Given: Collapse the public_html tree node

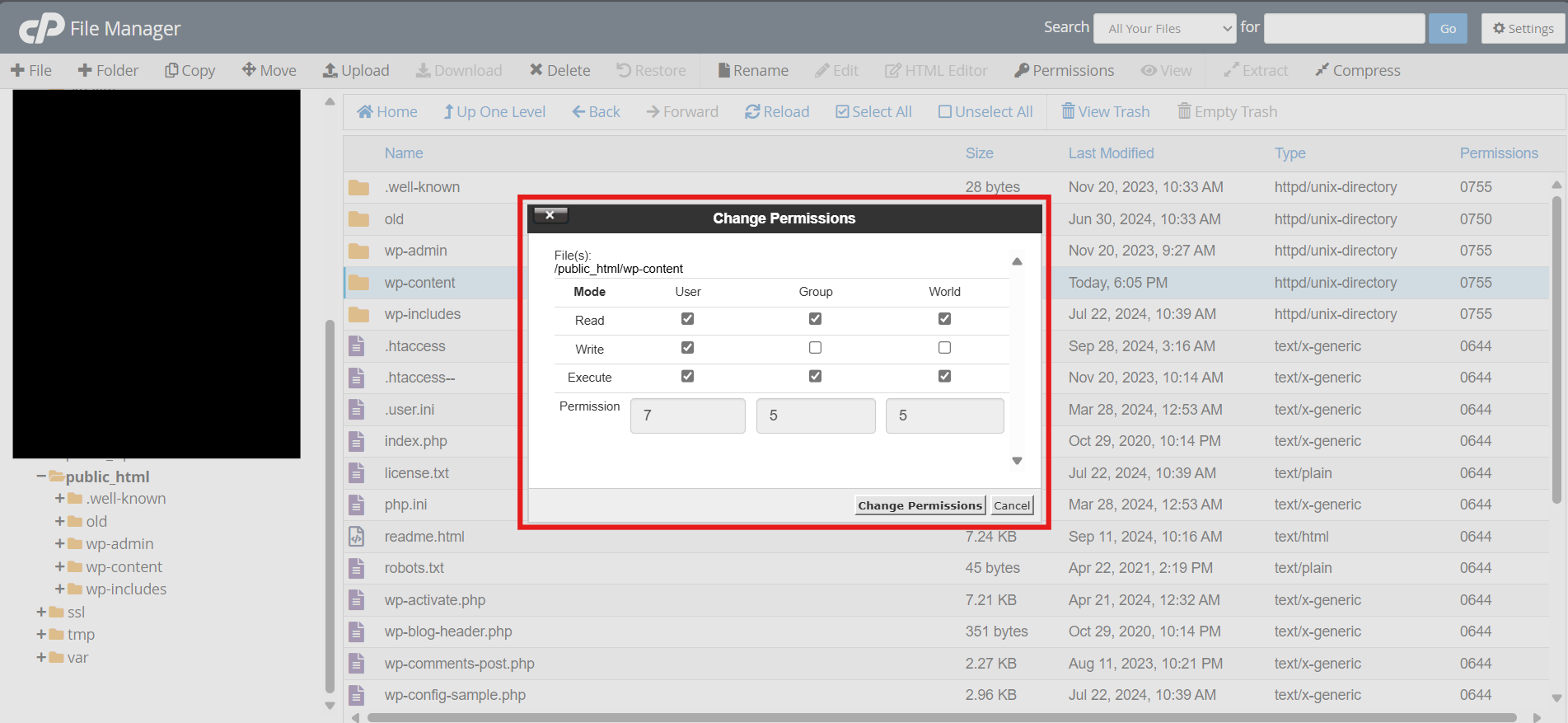Looking at the screenshot, I should pyautogui.click(x=41, y=477).
